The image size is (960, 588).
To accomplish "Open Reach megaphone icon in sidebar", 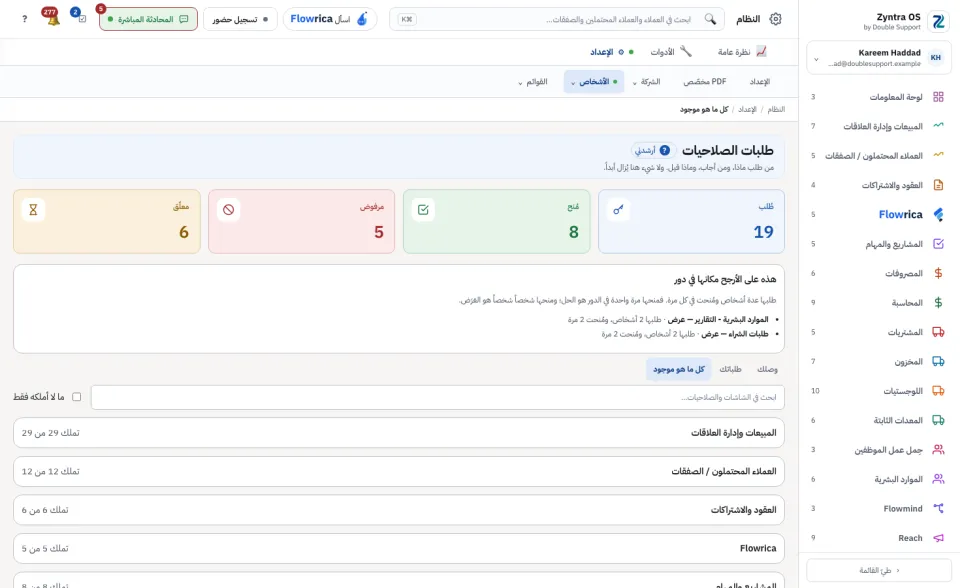I will coord(938,538).
